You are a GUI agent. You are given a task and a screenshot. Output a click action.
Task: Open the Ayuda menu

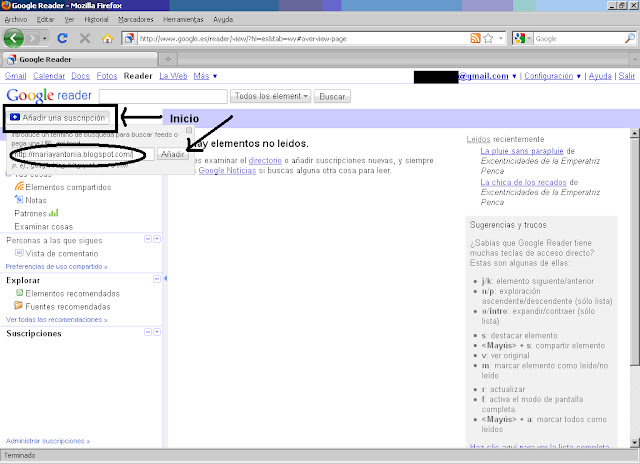pos(223,19)
